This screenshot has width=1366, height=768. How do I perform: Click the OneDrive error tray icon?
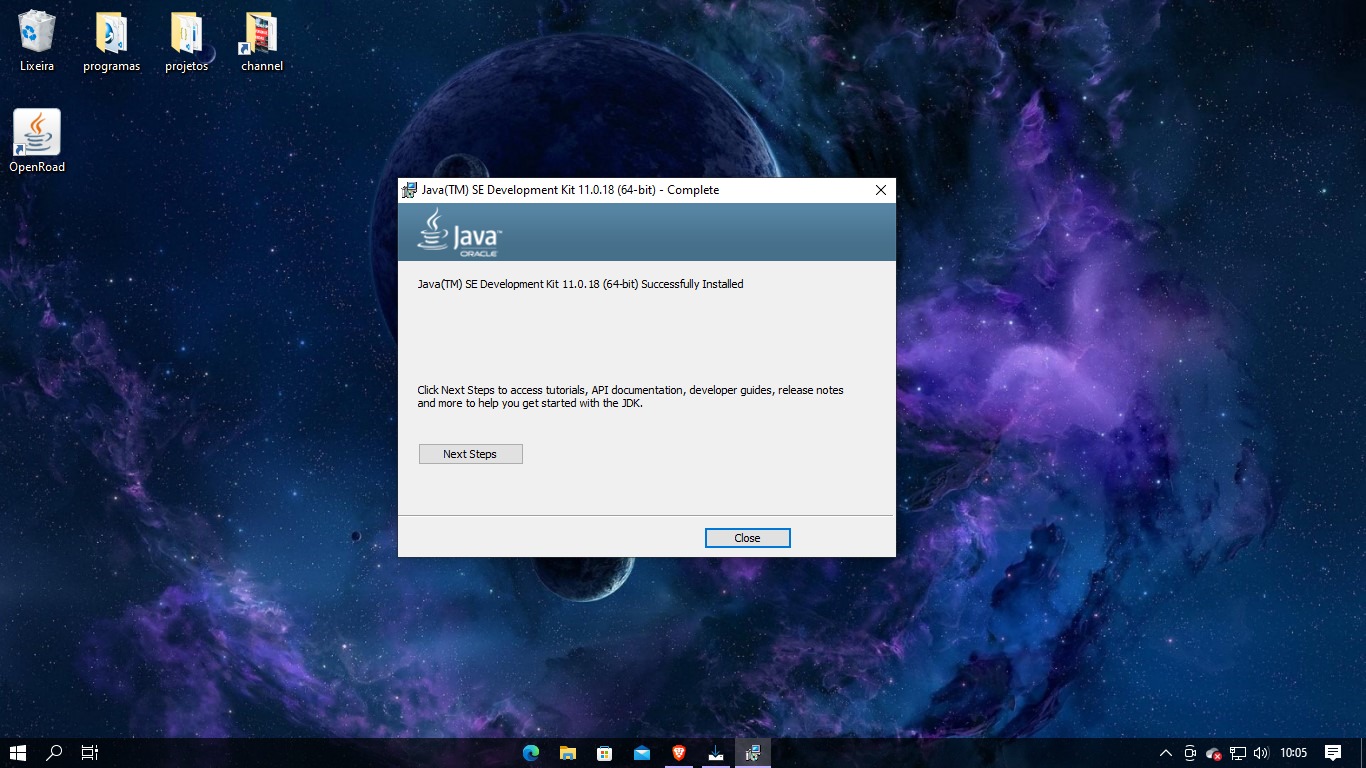[x=1214, y=753]
